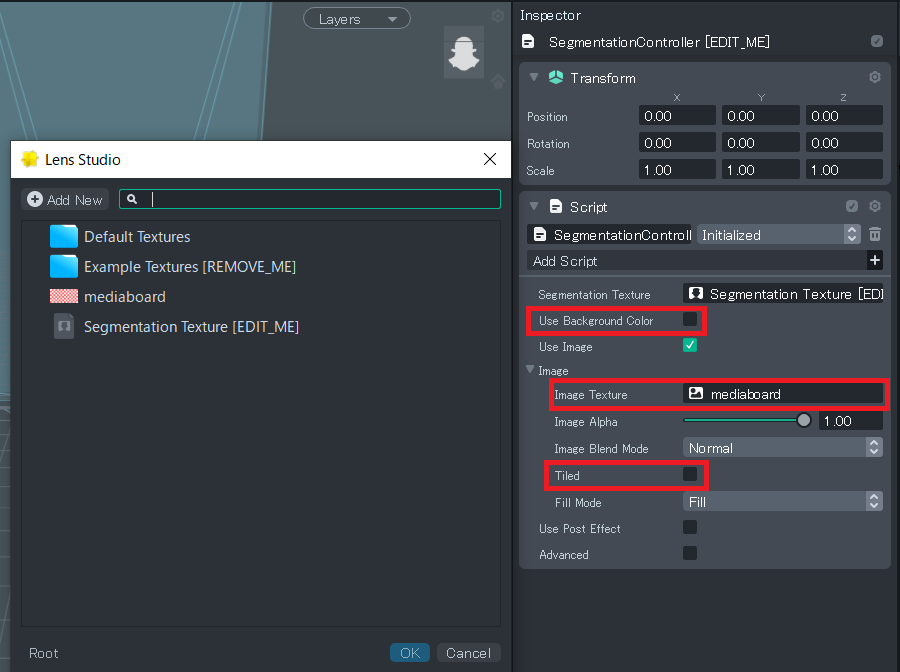Uncheck the Use Image checkbox

[x=690, y=346]
